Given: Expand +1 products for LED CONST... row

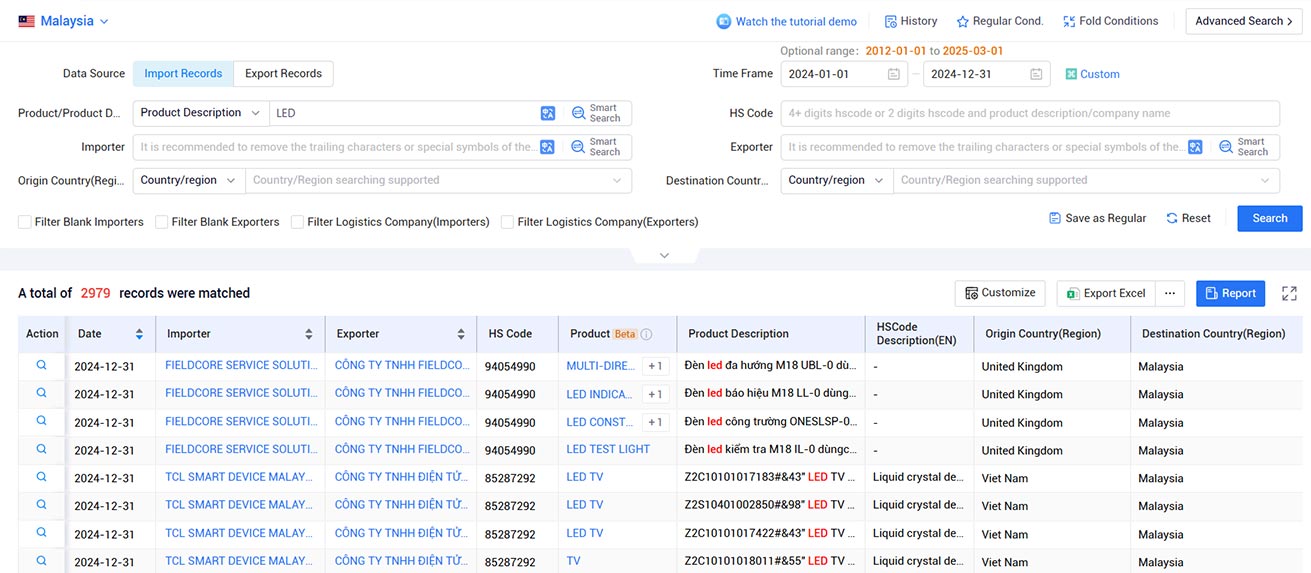Looking at the screenshot, I should pos(655,422).
